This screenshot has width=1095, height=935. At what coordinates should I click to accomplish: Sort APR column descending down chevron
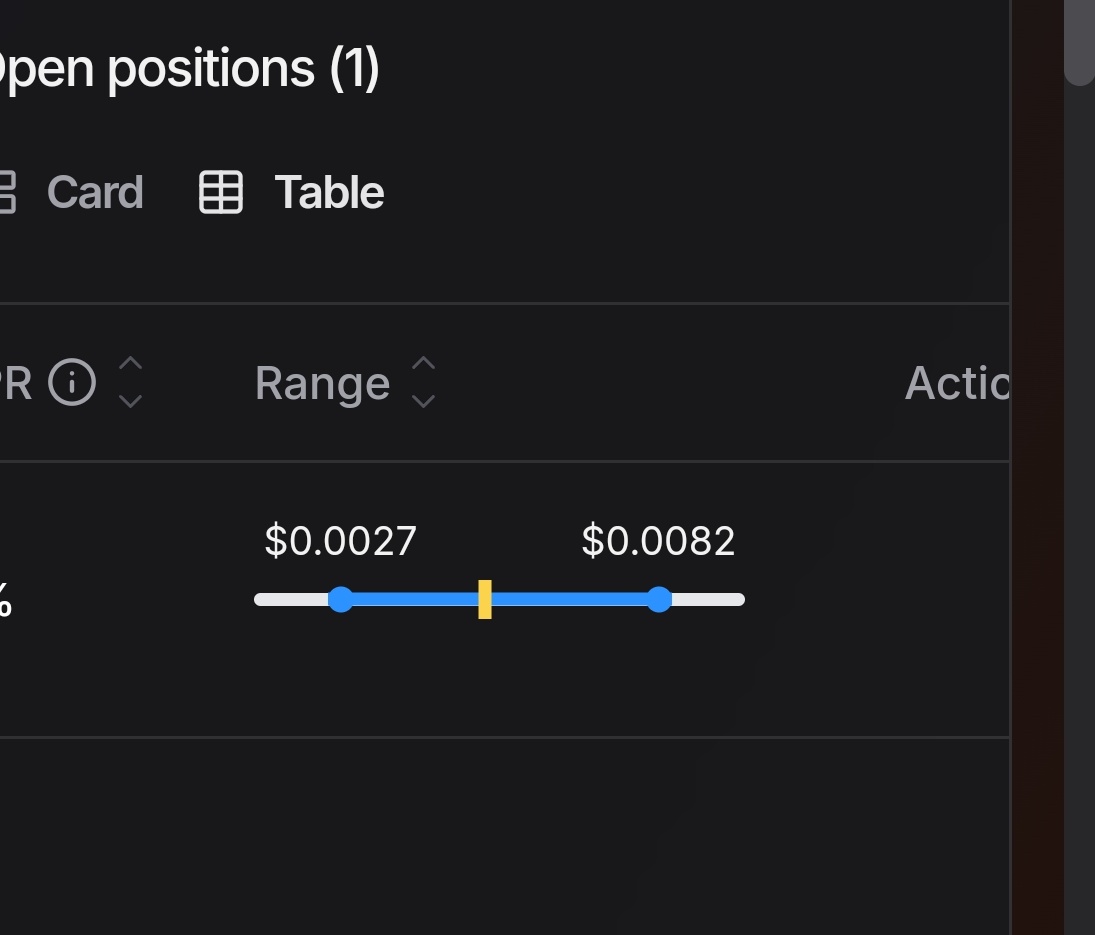[x=131, y=401]
